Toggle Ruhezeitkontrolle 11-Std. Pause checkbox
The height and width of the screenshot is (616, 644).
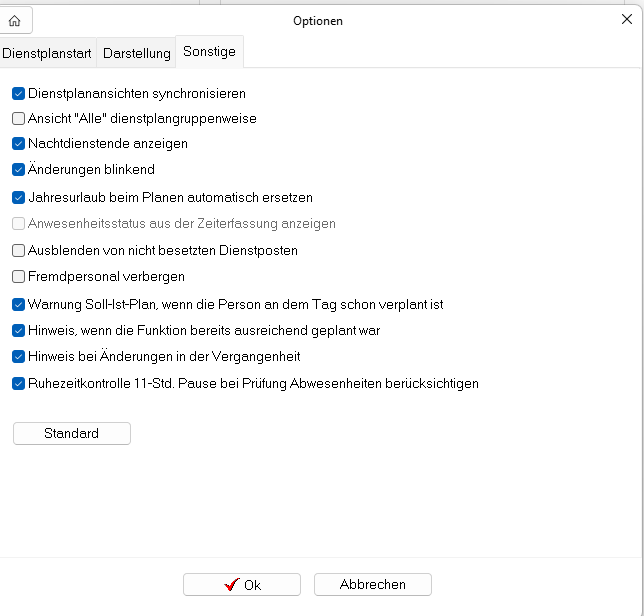(18, 384)
